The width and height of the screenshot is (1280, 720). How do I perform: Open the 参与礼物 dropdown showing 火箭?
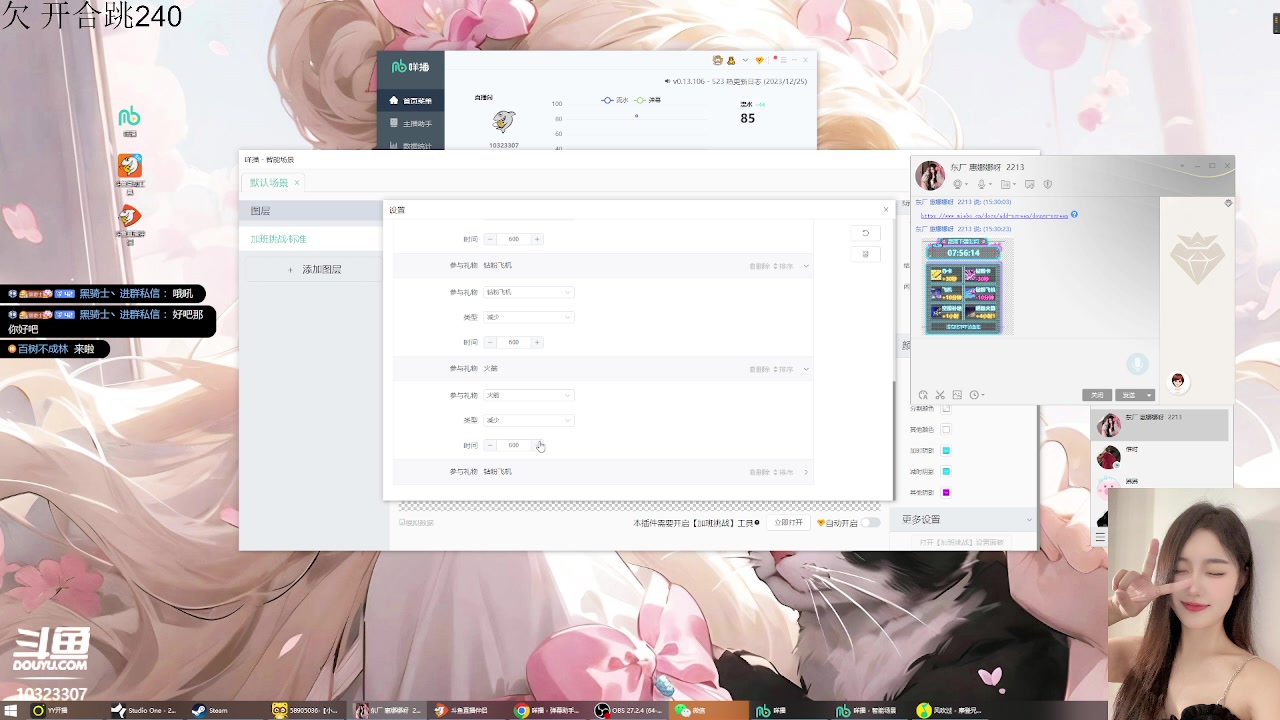pos(529,395)
